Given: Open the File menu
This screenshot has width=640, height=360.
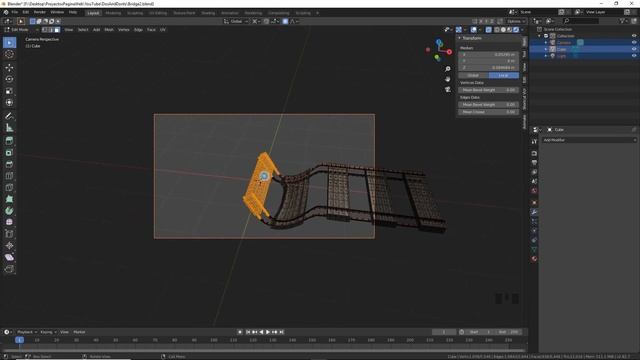Looking at the screenshot, I should tap(15, 13).
